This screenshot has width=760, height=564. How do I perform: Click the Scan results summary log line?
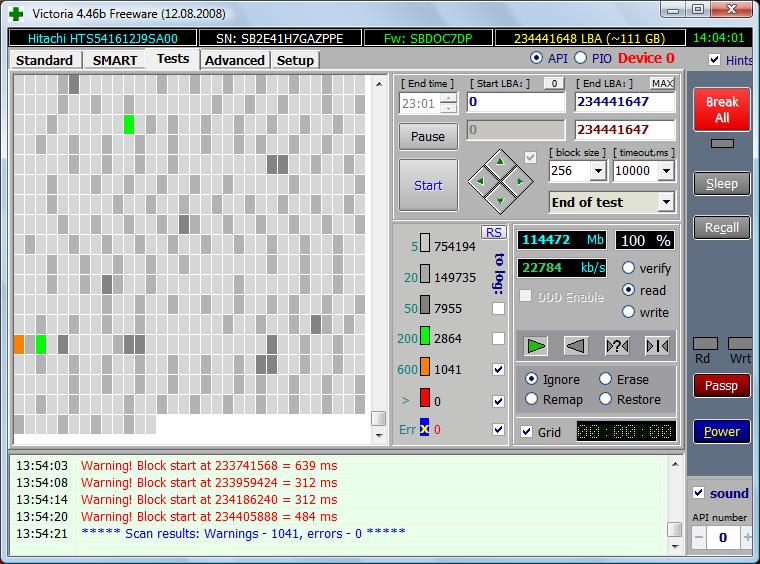(x=243, y=533)
